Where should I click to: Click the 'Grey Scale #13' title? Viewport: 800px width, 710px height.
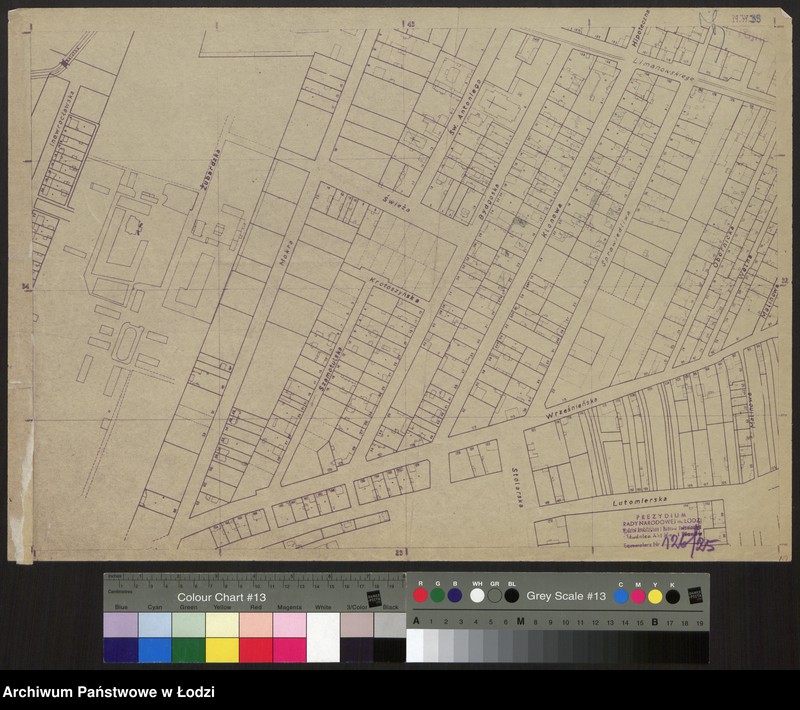click(x=566, y=596)
